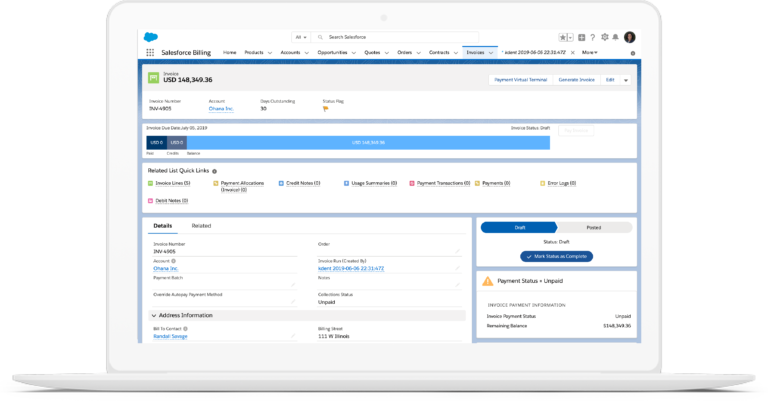This screenshot has height=401, width=768.
Task: Edit the Notes field pencil icon
Action: [x=457, y=284]
